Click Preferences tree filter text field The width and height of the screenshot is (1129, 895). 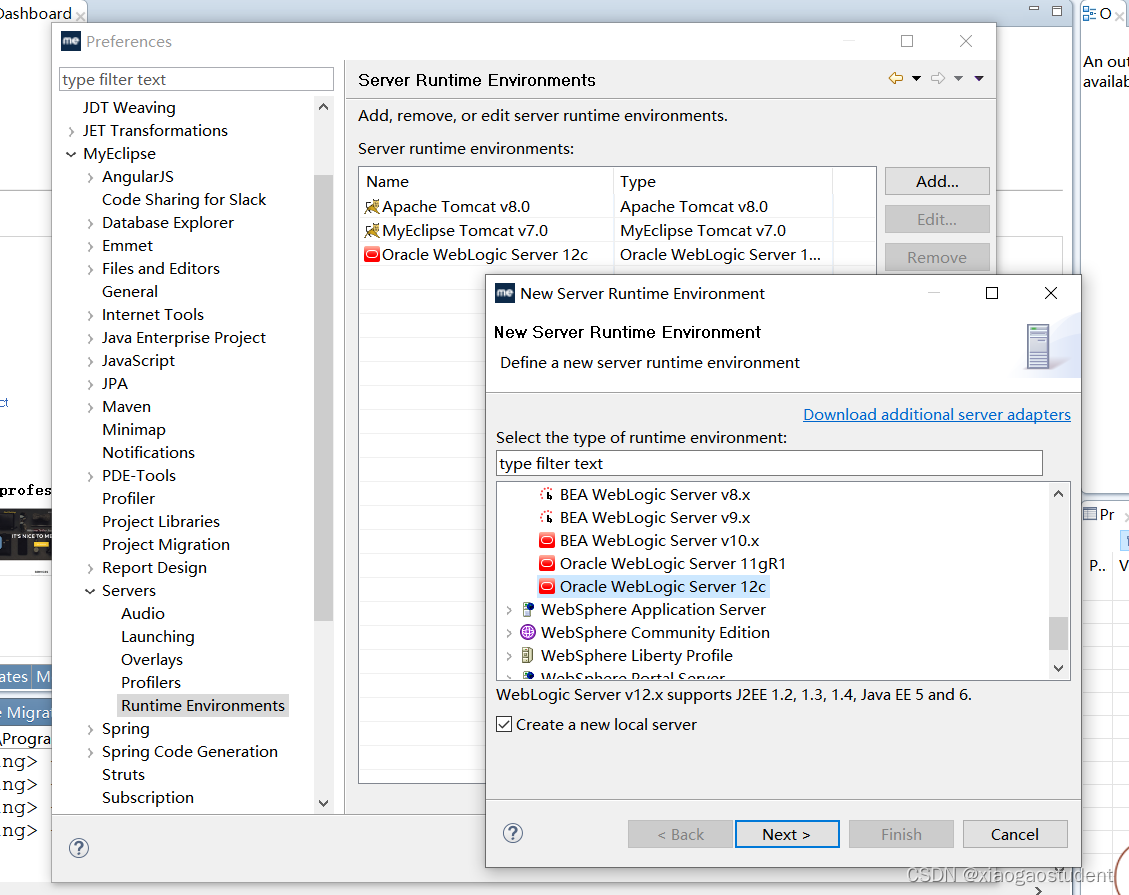point(196,79)
